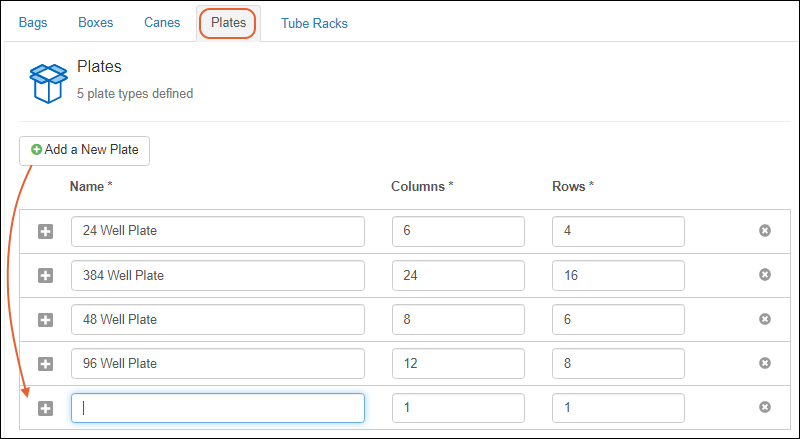Expand the 48 Well Plate row
The image size is (800, 439).
[45, 319]
